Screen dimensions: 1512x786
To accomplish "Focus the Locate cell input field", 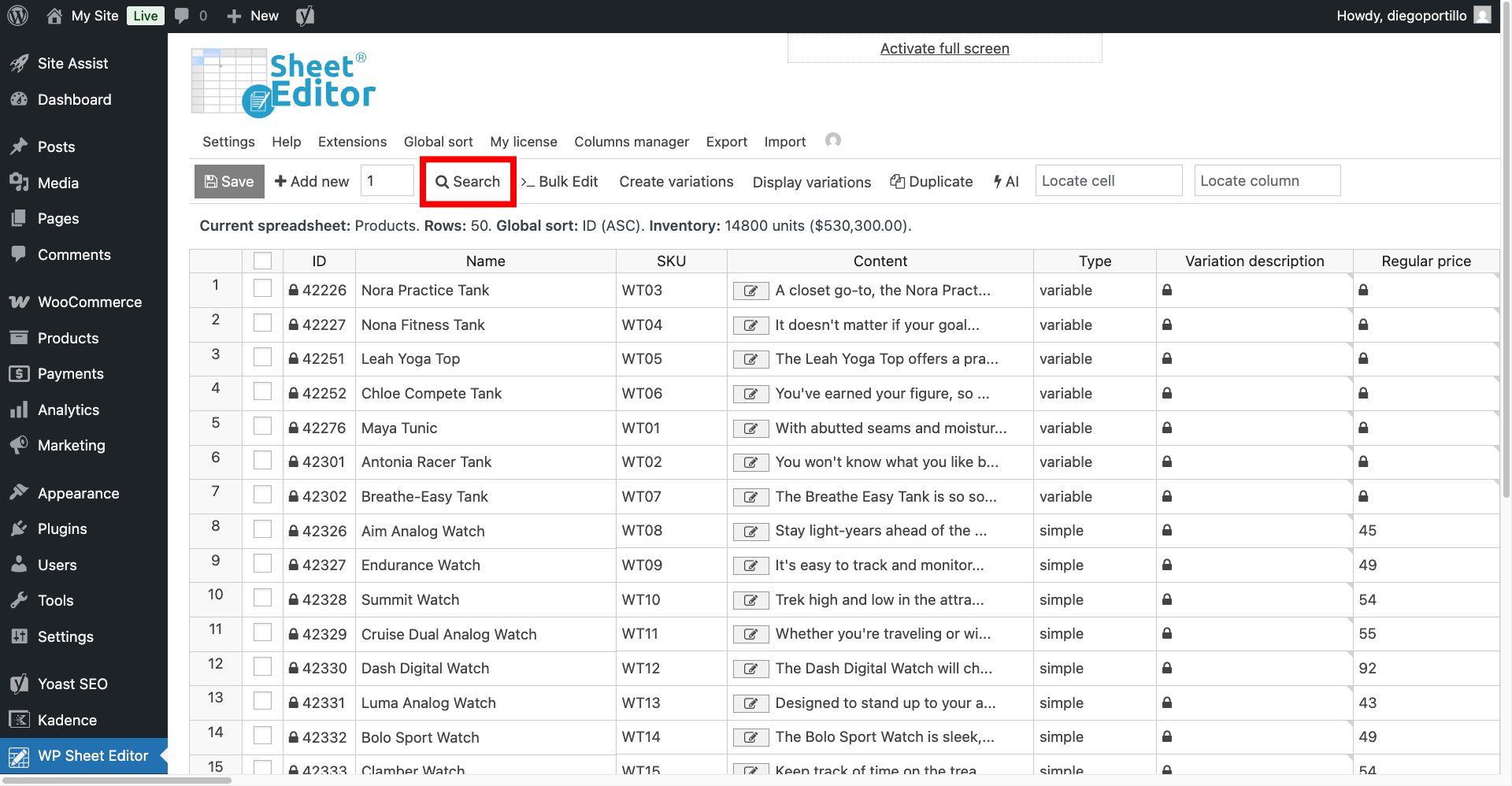I will (x=1108, y=181).
